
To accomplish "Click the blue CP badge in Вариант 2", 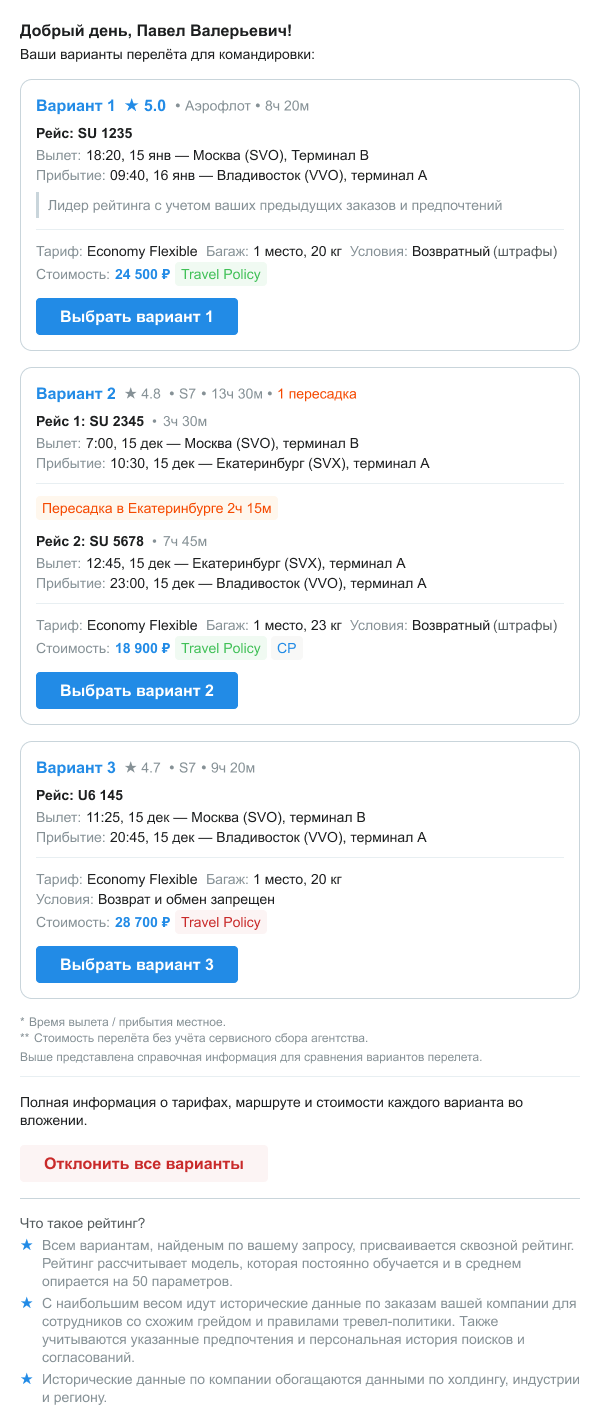I will [x=287, y=648].
